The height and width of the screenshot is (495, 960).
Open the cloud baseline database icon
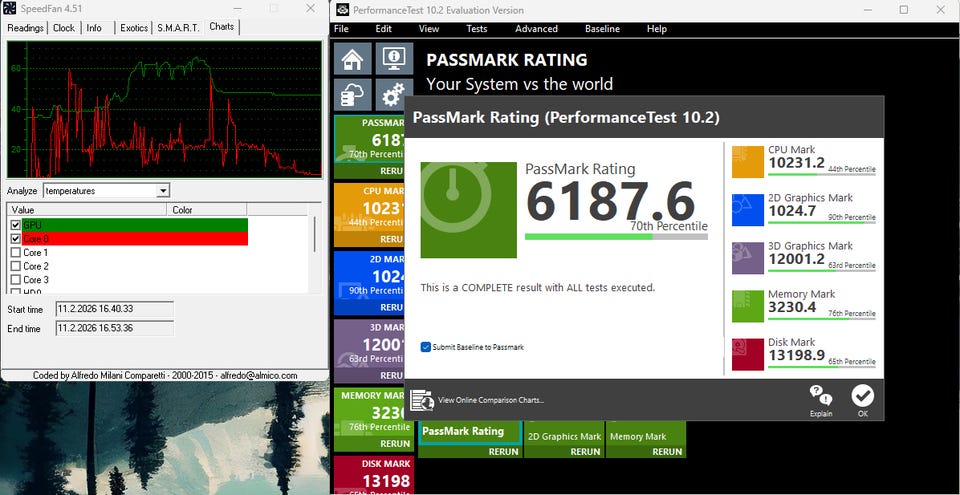coord(353,95)
